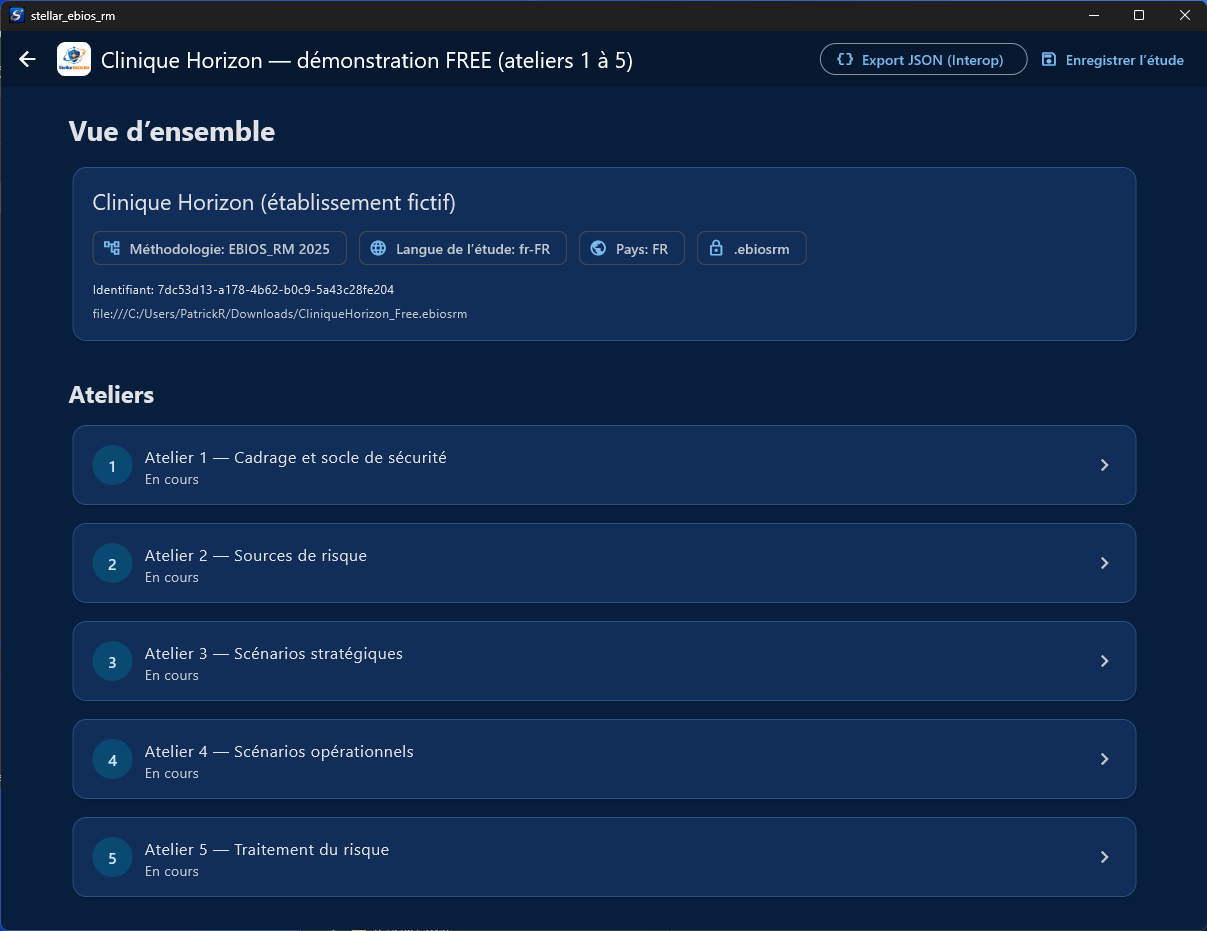
Task: Click the StellarEbios app logo in header
Action: [x=74, y=60]
